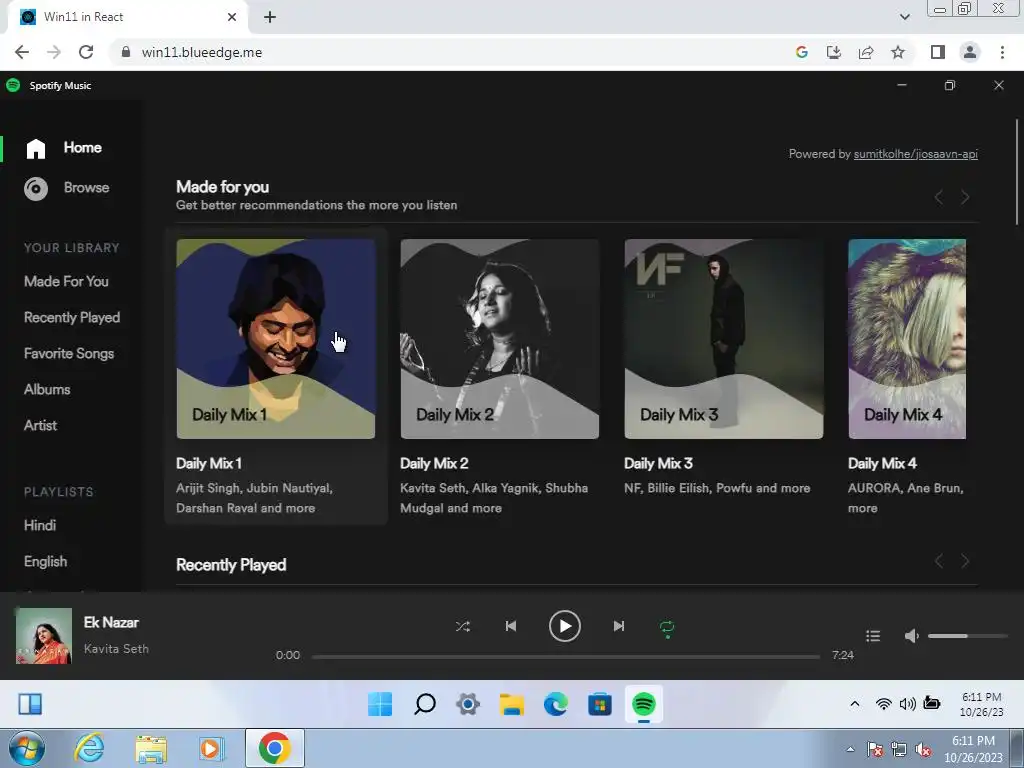Click the Daily Mix 3 title text
Viewport: 1024px width, 768px height.
pyautogui.click(x=658, y=463)
